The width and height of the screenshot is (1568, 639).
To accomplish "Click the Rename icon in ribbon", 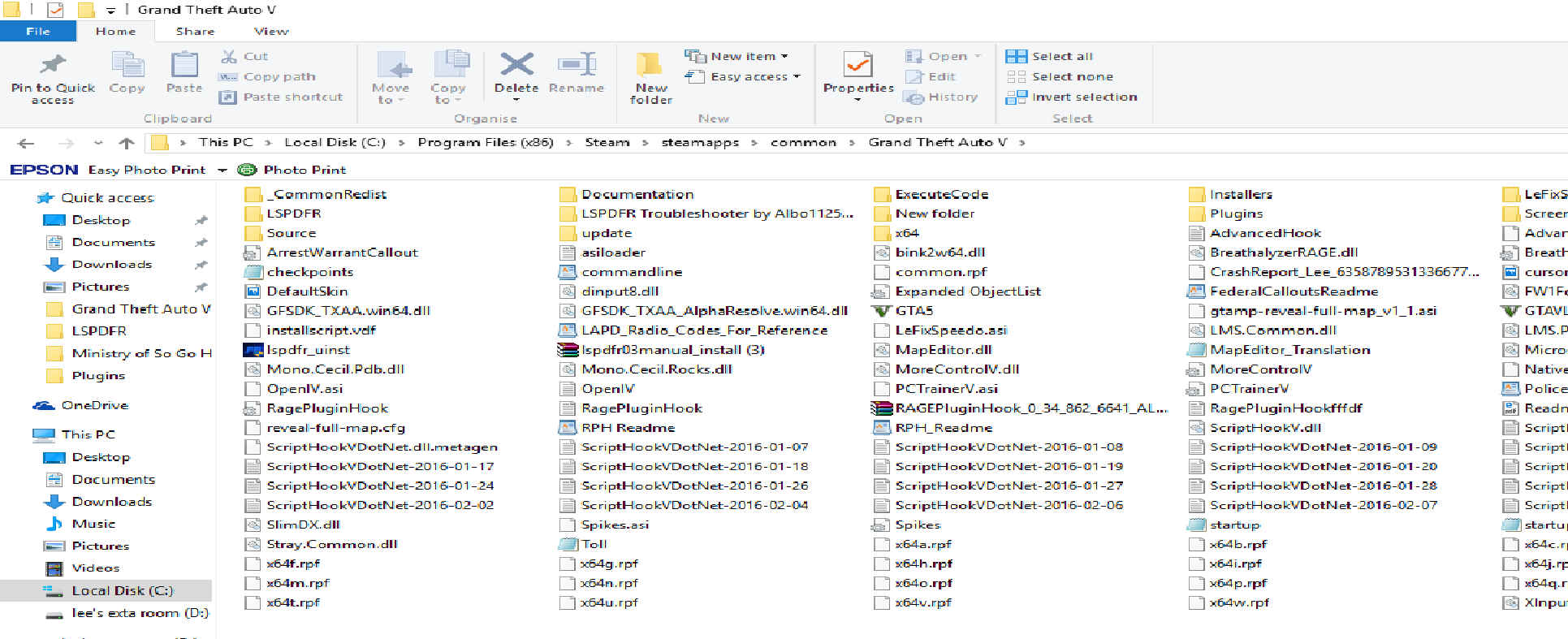I will click(577, 64).
